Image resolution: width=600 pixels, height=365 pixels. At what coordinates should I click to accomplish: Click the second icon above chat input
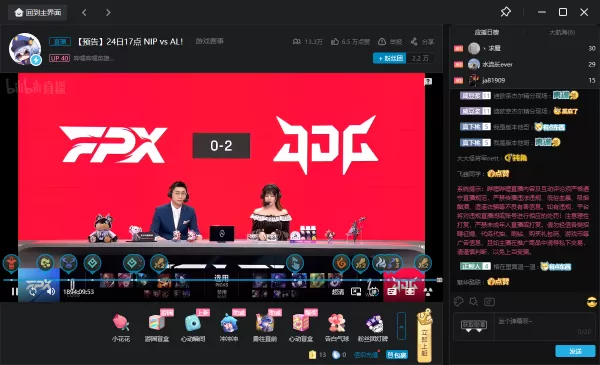click(474, 301)
